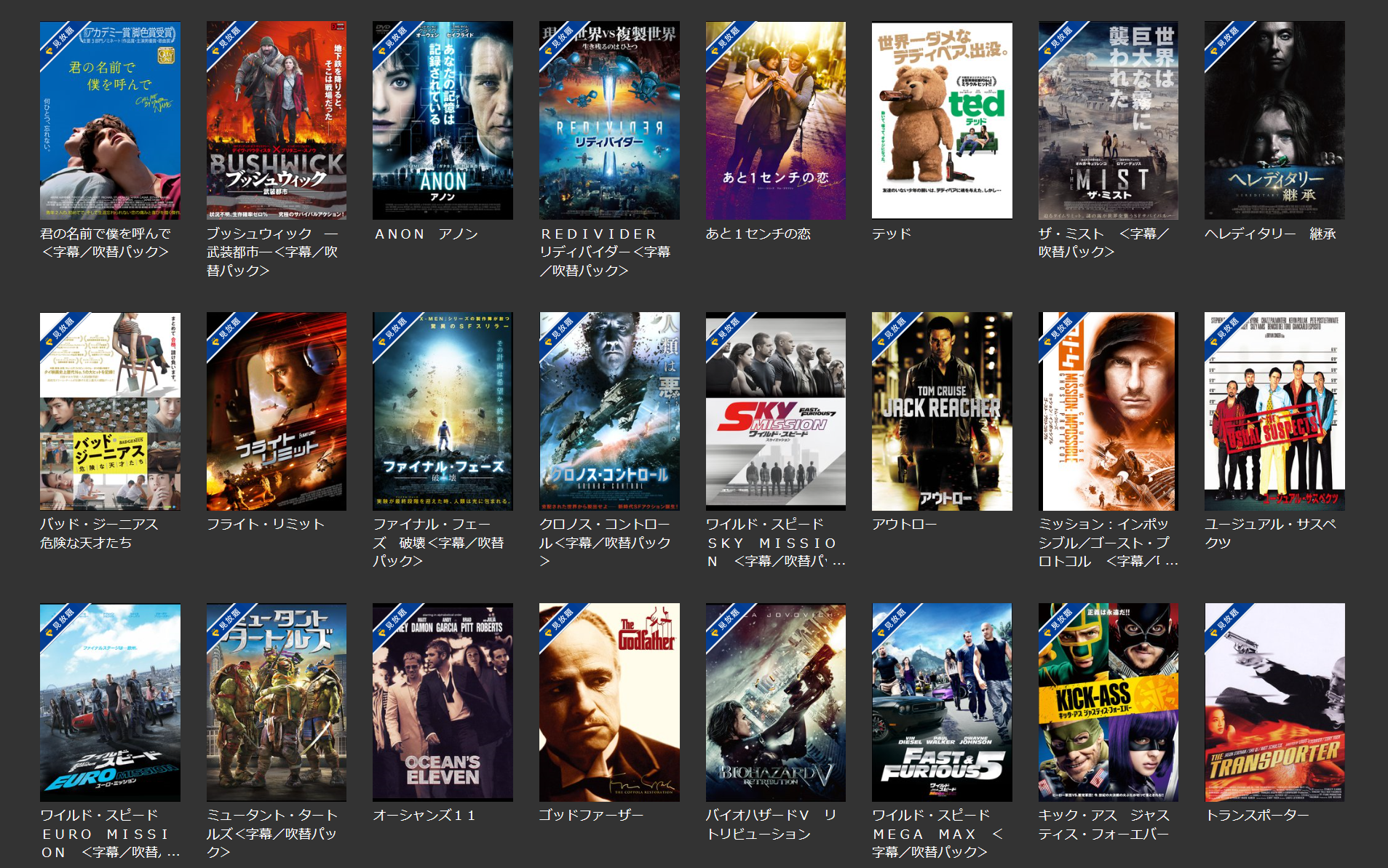Open the ヘレディタリー 継承 poster

click(1274, 120)
